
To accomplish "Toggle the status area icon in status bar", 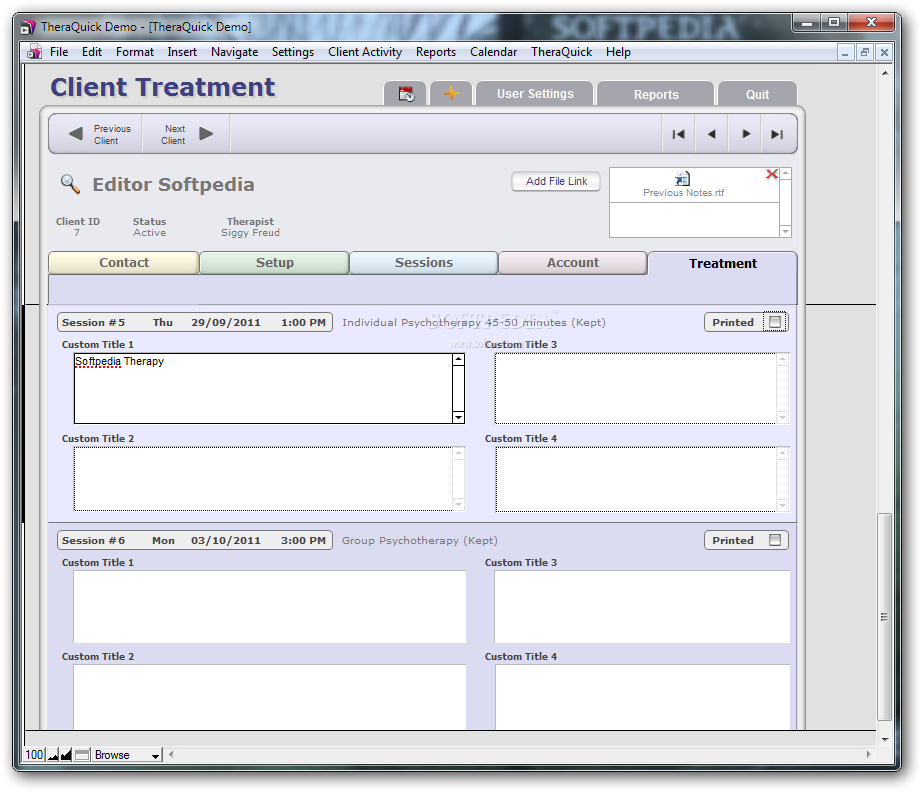I will click(82, 755).
